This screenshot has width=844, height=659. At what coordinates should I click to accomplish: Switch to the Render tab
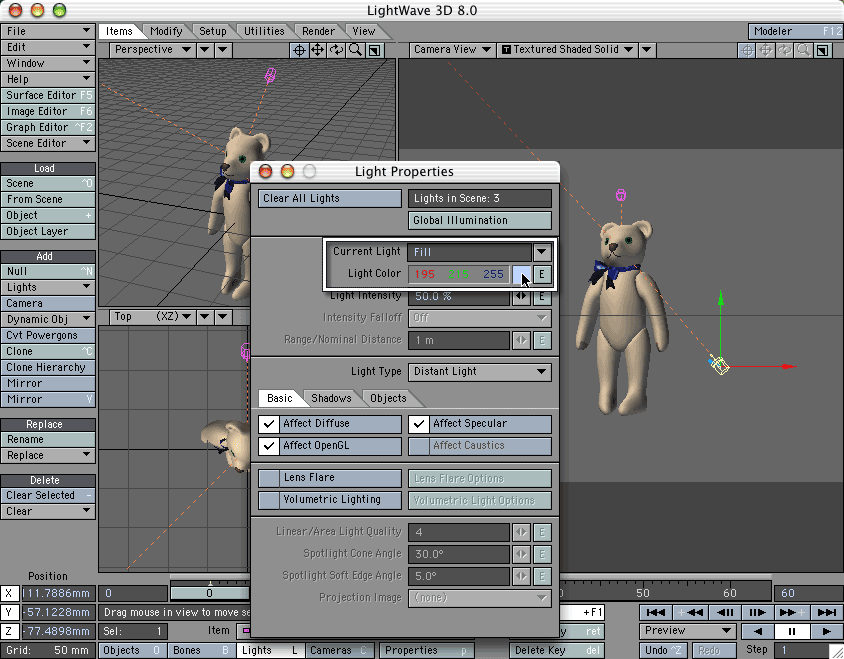(318, 31)
